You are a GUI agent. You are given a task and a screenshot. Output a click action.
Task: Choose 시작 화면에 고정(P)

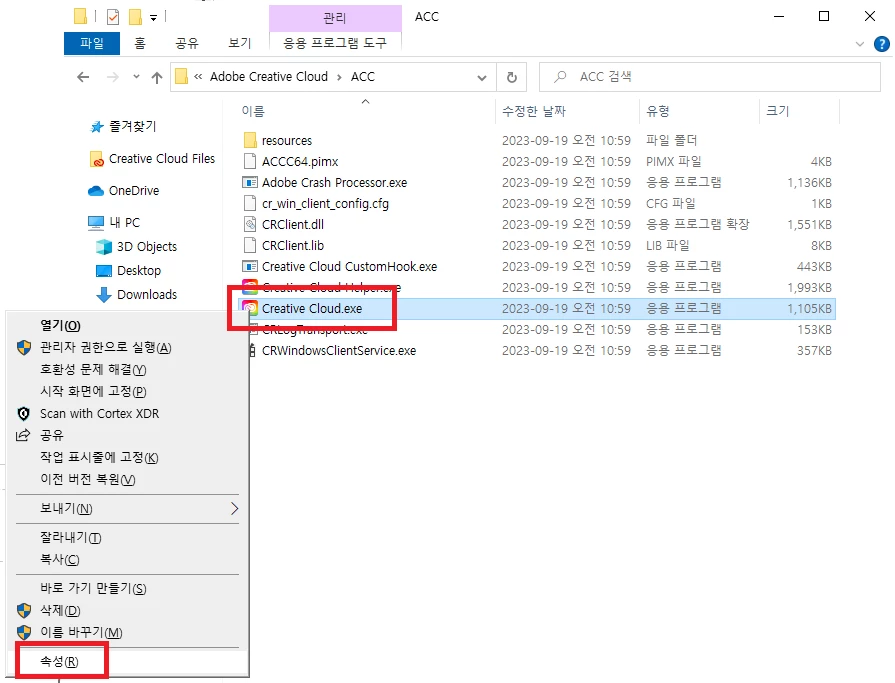point(93,391)
